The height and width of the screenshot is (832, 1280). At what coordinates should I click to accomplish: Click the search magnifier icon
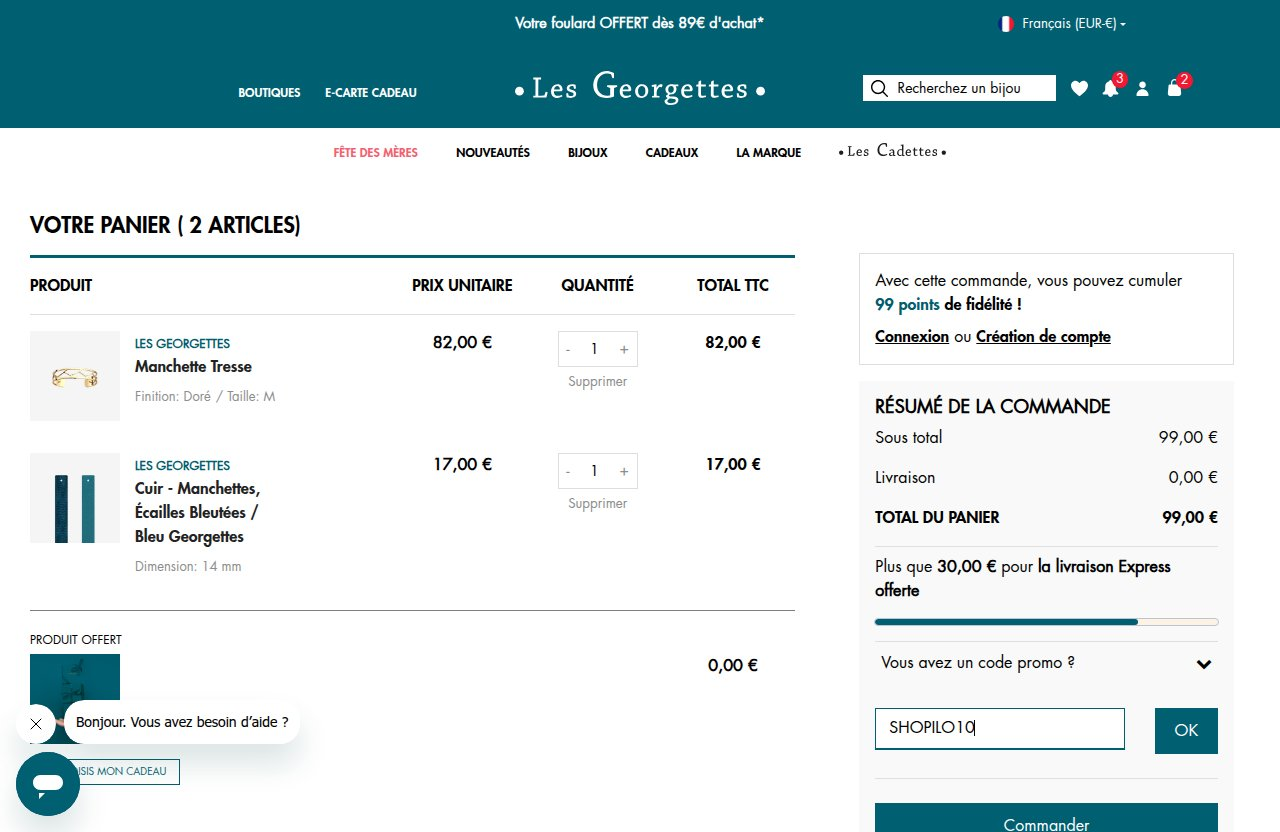(x=879, y=88)
